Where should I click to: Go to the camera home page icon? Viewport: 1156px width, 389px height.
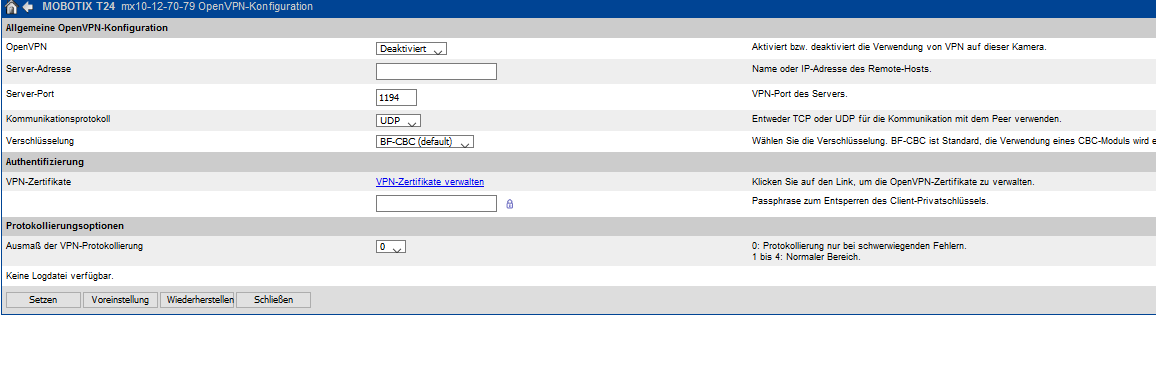point(12,7)
